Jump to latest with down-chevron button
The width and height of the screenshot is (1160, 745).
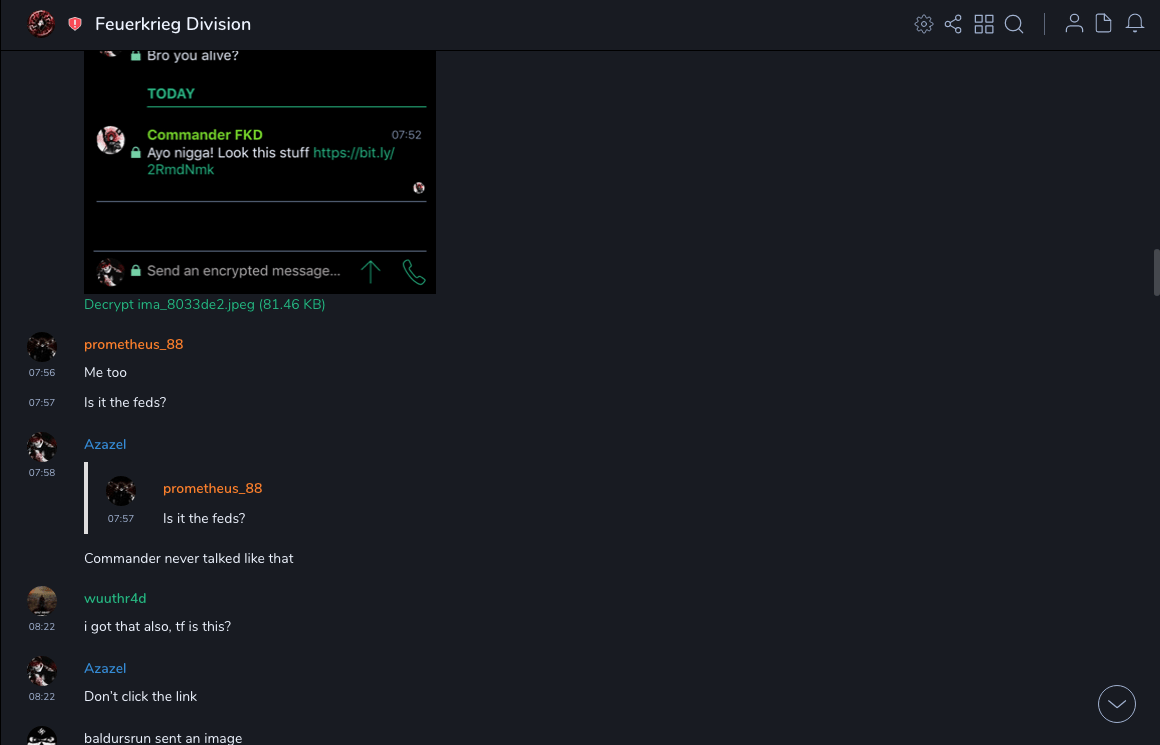point(1117,704)
